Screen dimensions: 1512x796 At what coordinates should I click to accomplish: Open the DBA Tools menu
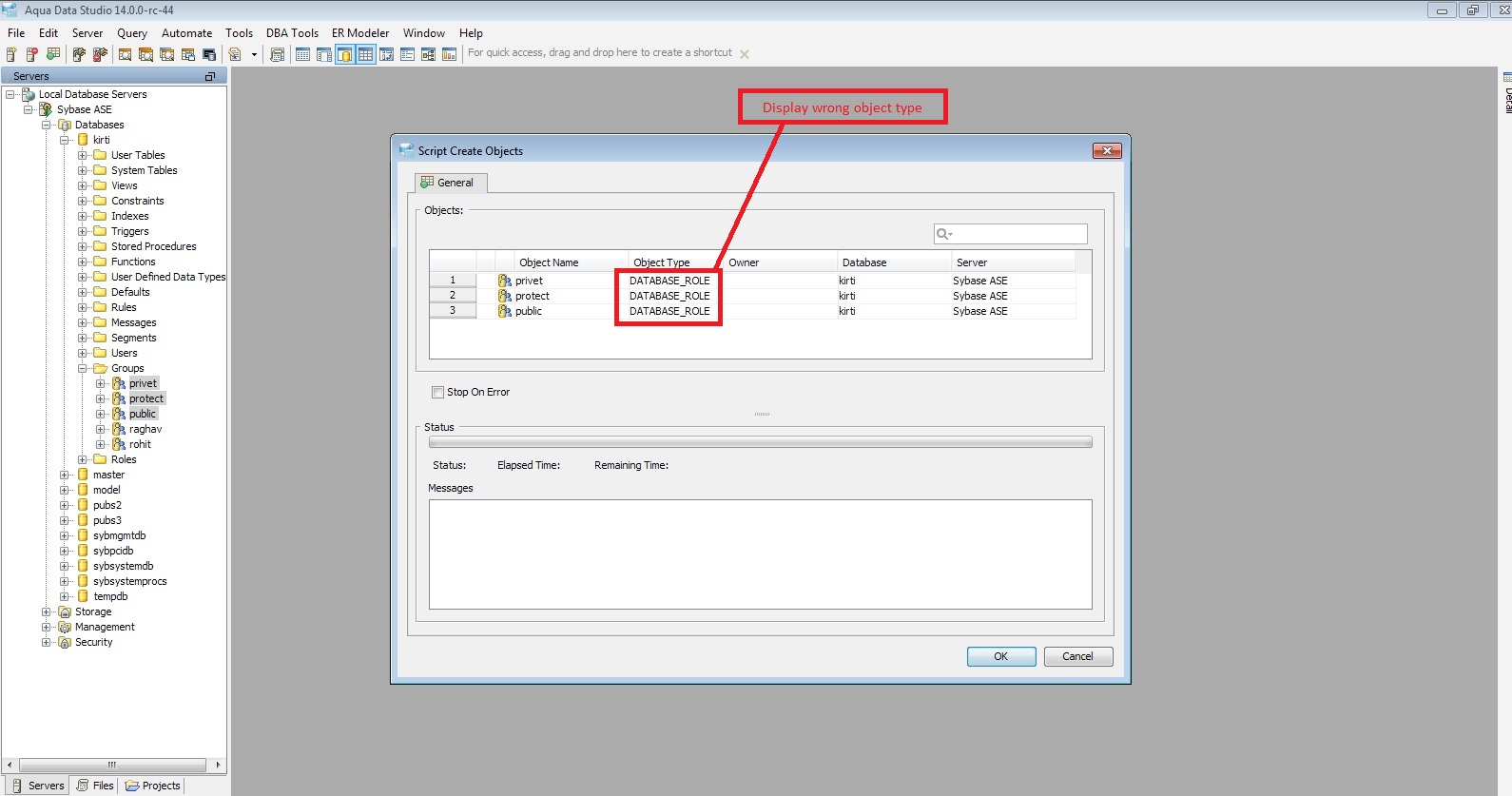(292, 33)
